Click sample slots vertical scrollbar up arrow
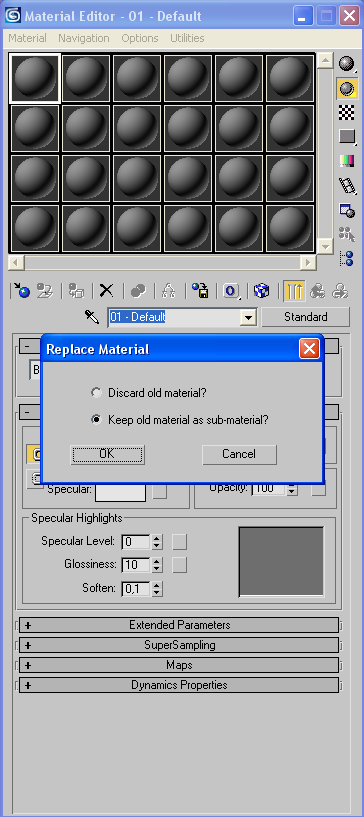The height and width of the screenshot is (817, 364). pos(325,60)
